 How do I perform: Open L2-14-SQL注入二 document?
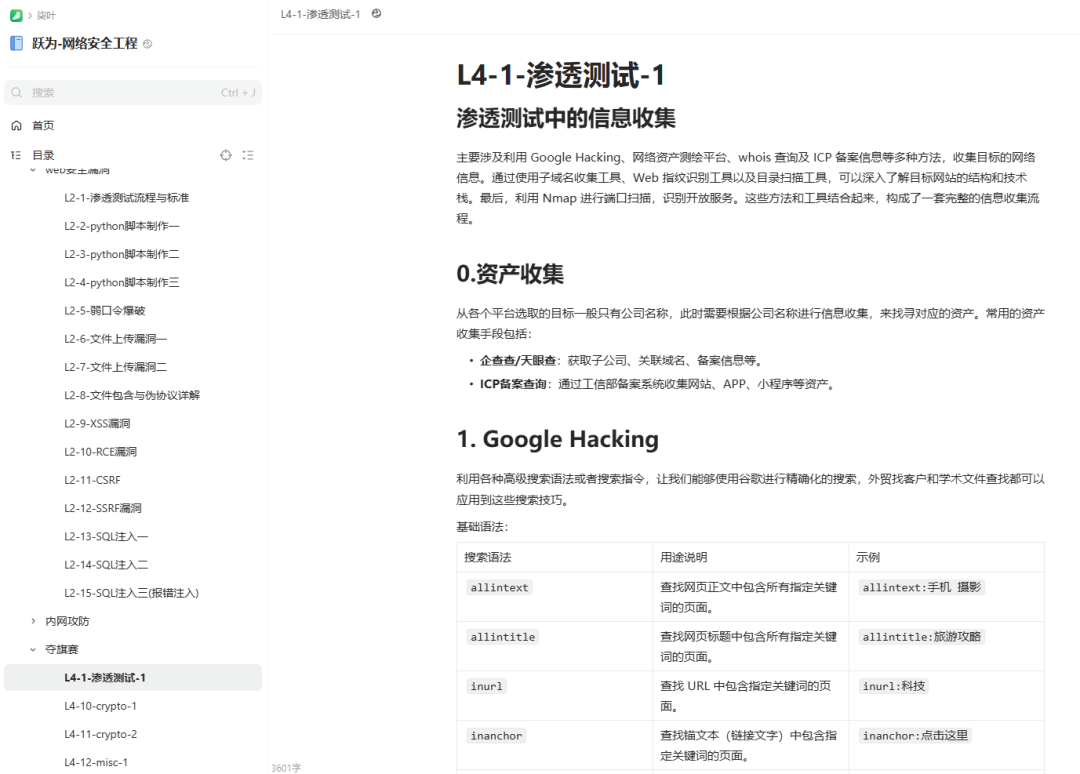(x=106, y=565)
